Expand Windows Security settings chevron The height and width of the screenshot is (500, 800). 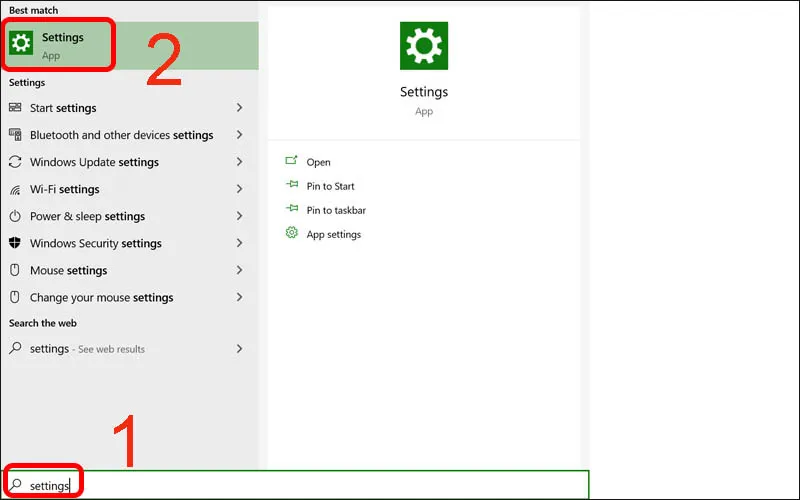click(239, 243)
